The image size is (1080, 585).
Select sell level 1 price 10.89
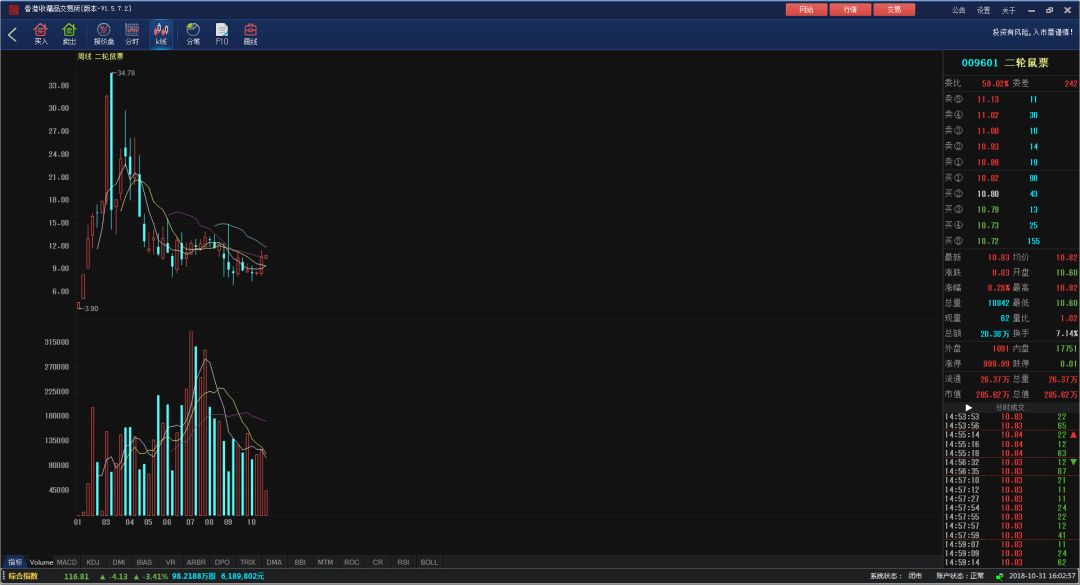[x=988, y=163]
